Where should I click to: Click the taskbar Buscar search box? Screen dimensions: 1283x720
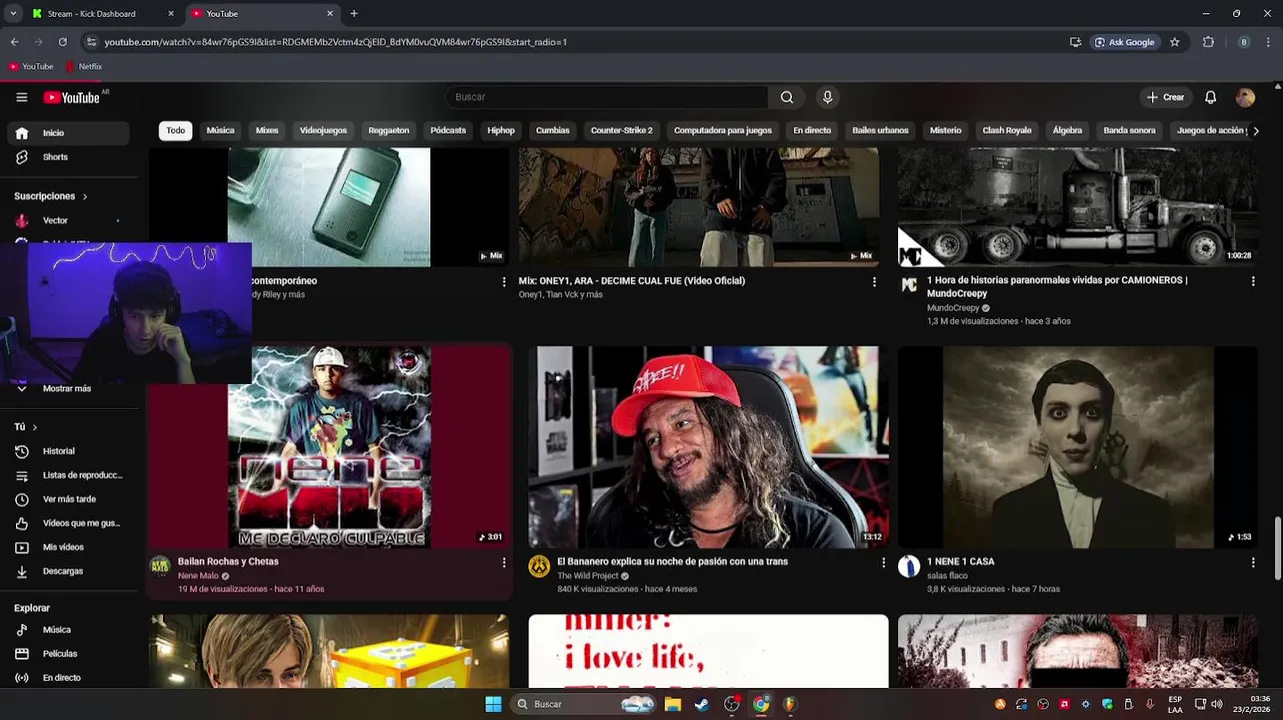tap(585, 704)
